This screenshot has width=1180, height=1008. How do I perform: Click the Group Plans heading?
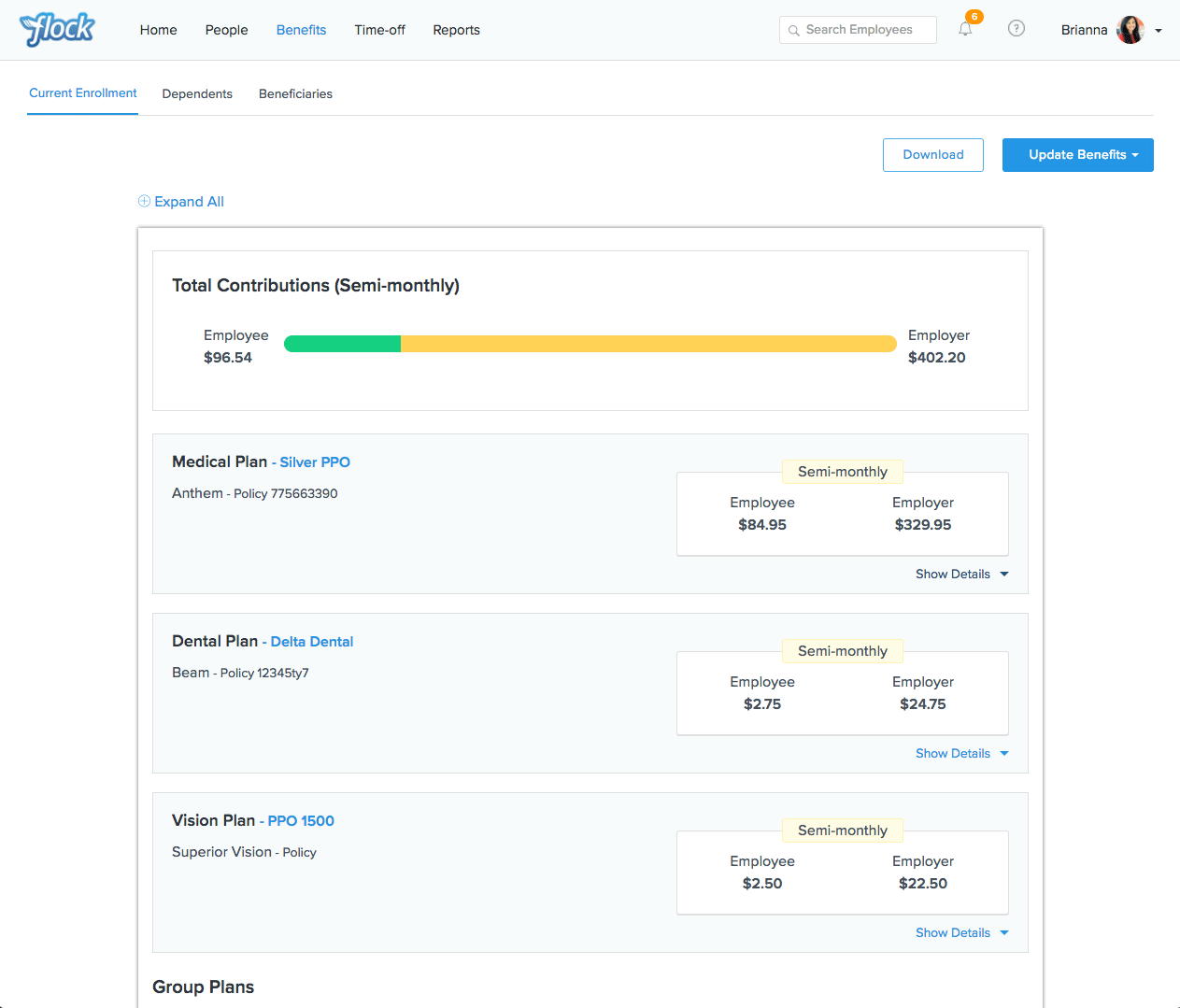204,987
